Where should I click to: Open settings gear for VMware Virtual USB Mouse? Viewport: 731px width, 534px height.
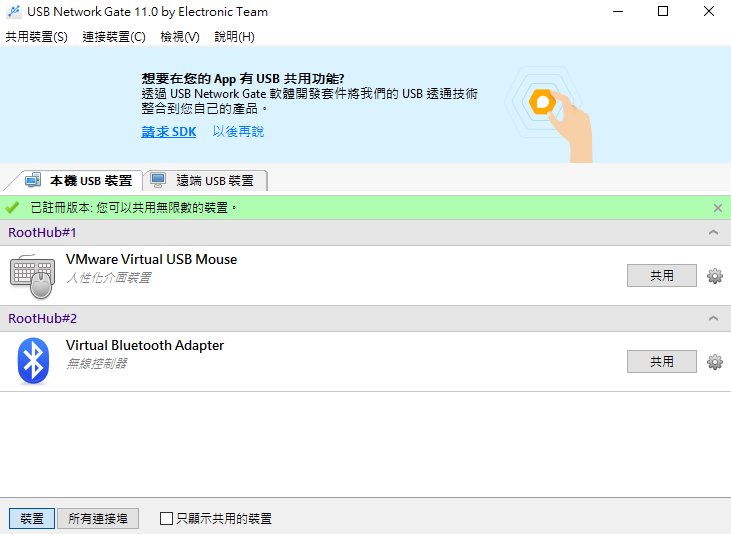click(715, 276)
